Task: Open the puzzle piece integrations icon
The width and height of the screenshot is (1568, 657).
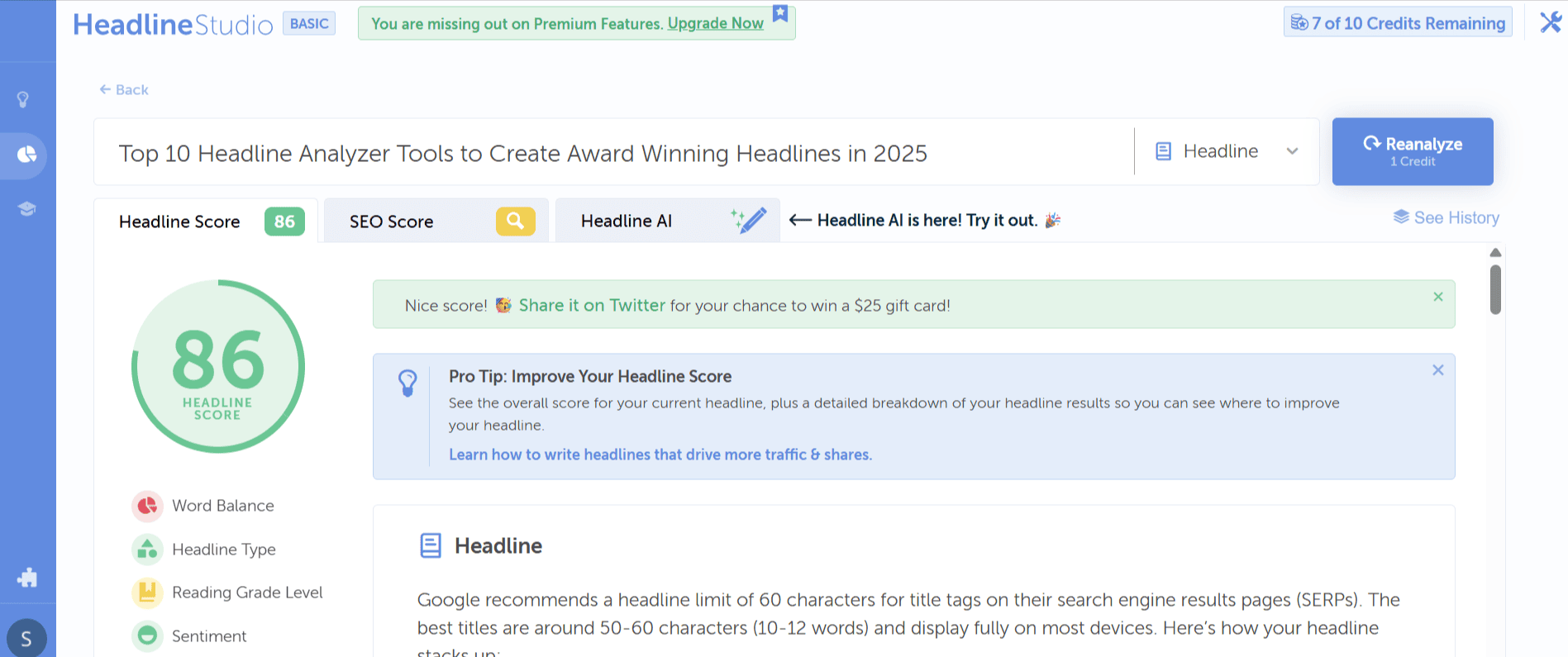Action: coord(27,578)
